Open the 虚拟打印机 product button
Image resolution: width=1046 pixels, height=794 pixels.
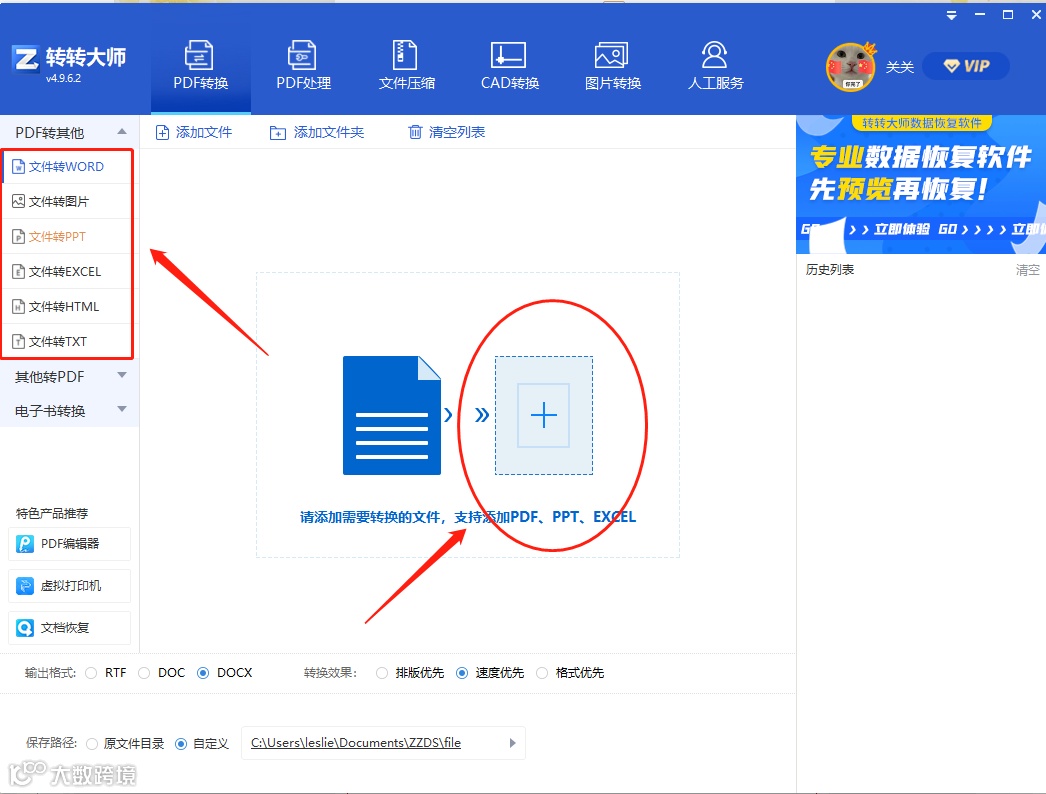69,586
